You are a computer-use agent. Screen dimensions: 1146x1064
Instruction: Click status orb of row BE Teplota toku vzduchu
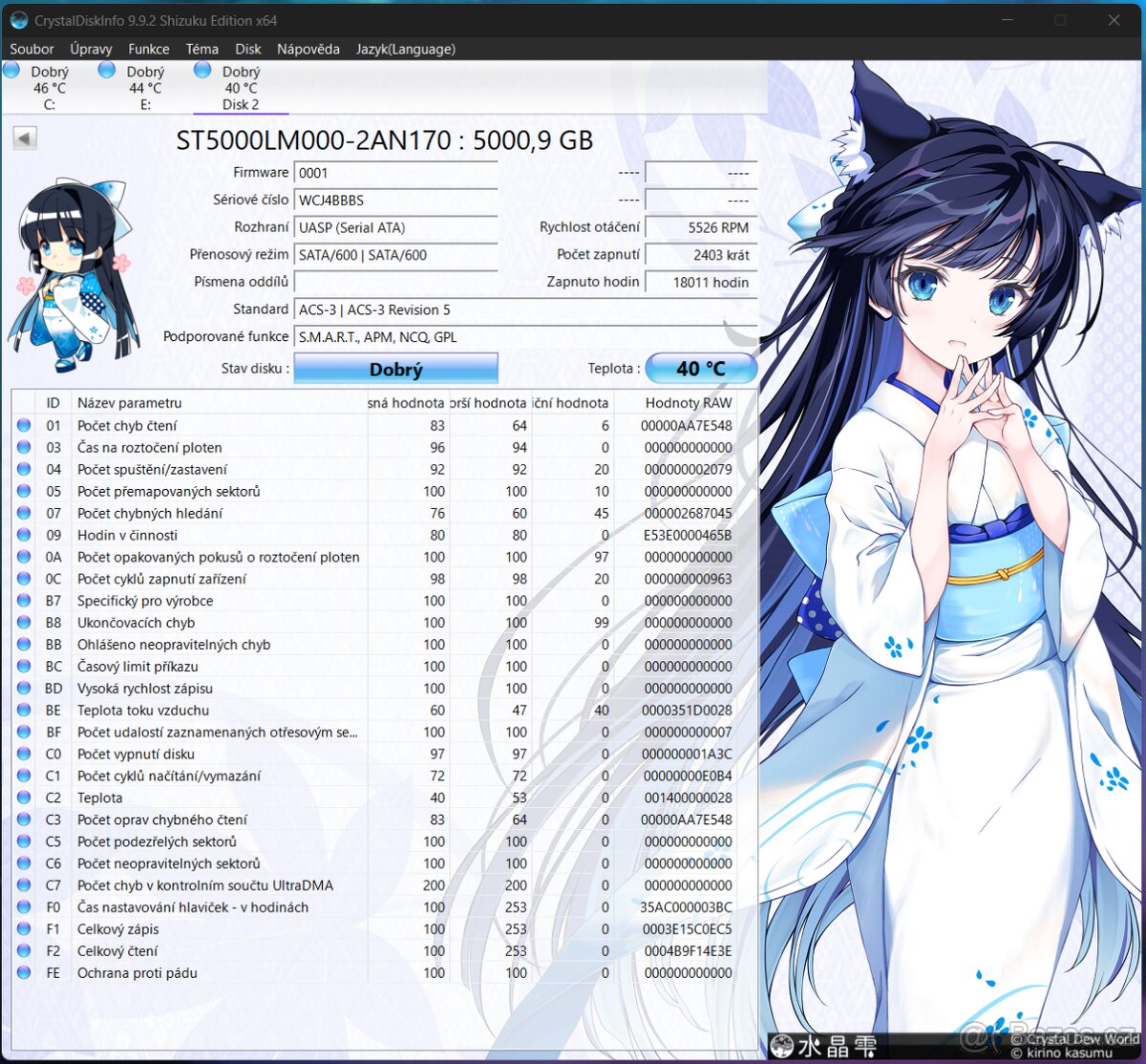[24, 711]
